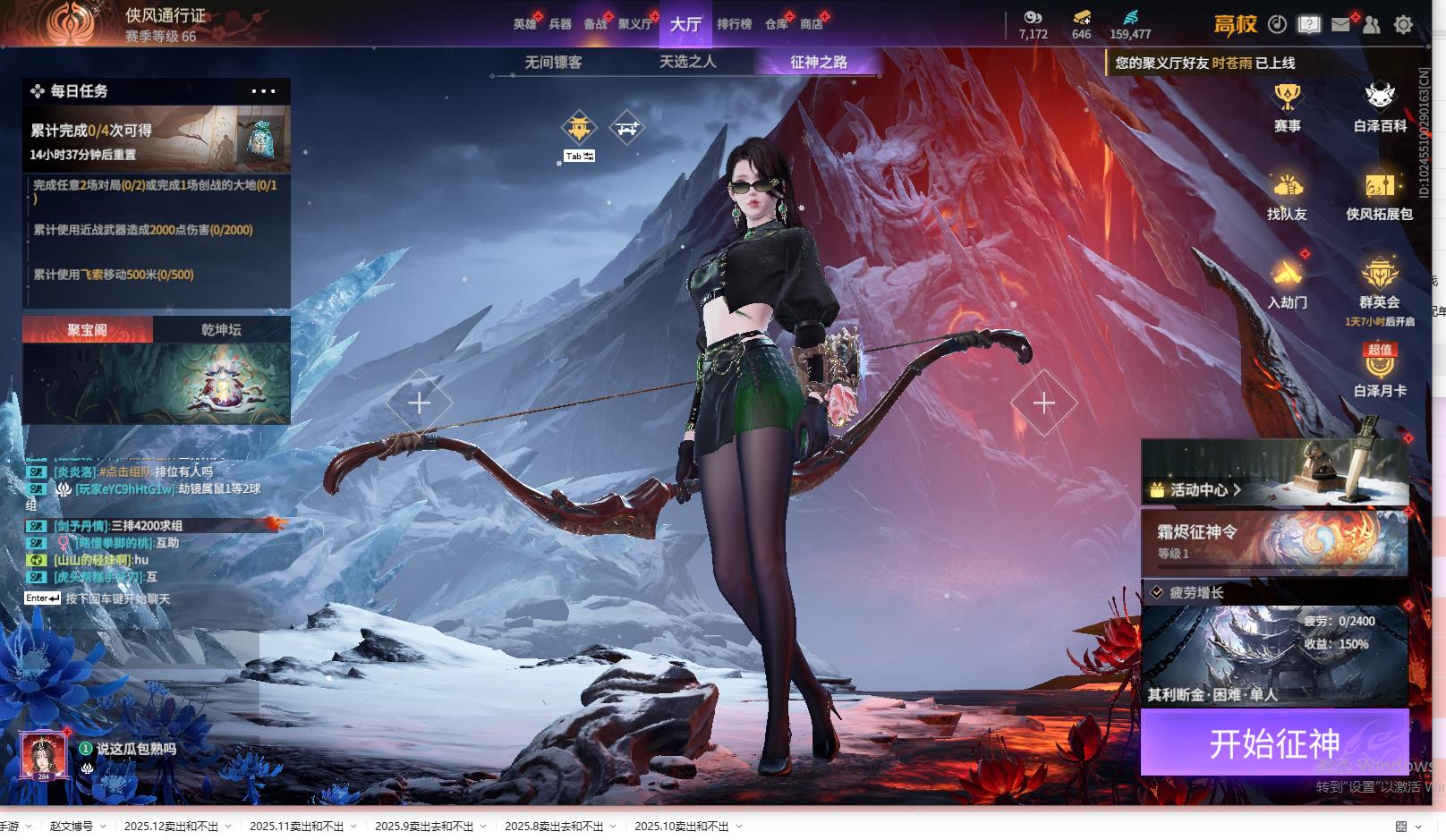Open the 排行榜 leaderboard tab

pos(735,24)
